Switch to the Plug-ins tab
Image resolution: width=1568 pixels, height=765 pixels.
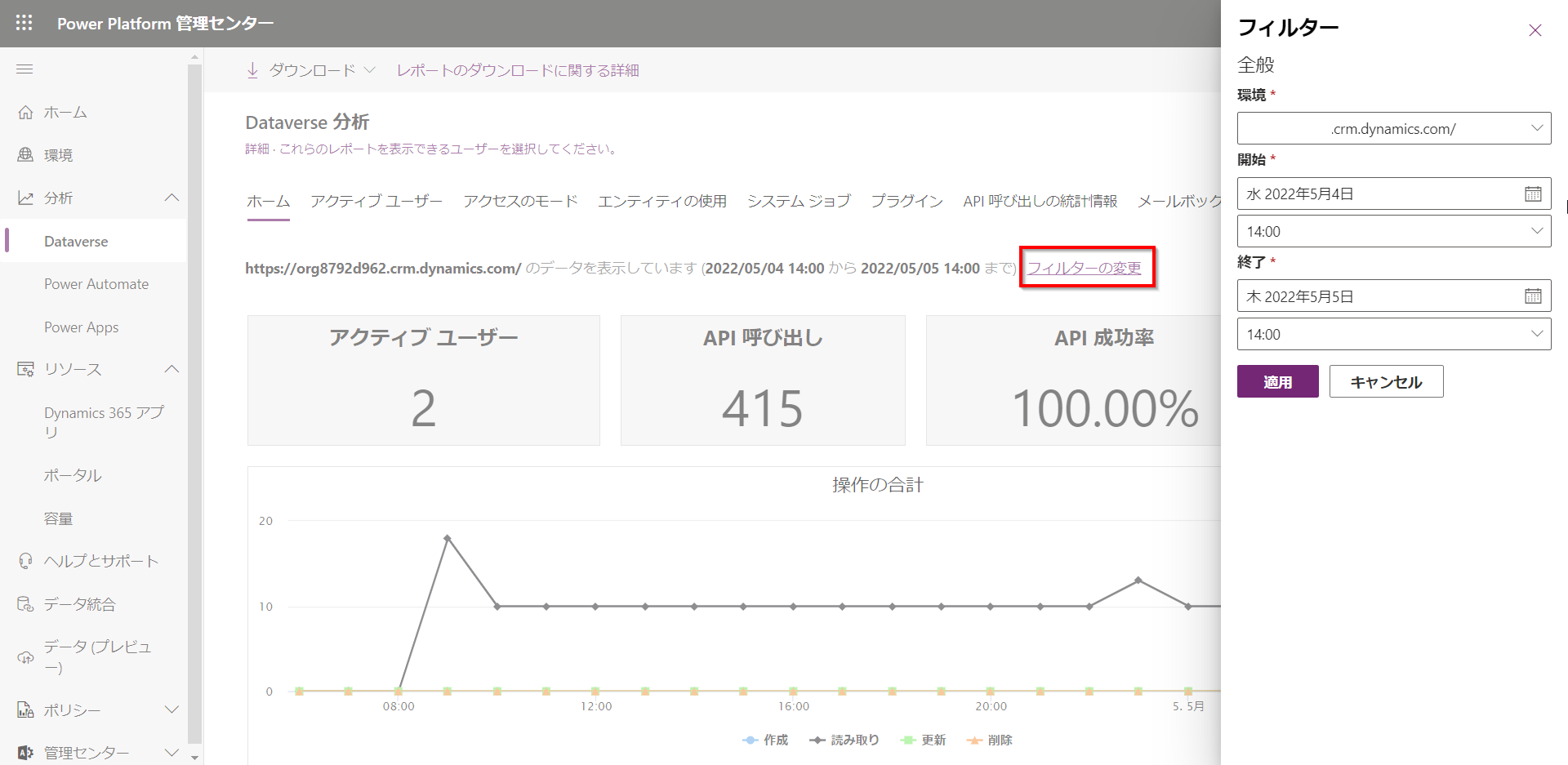[906, 201]
